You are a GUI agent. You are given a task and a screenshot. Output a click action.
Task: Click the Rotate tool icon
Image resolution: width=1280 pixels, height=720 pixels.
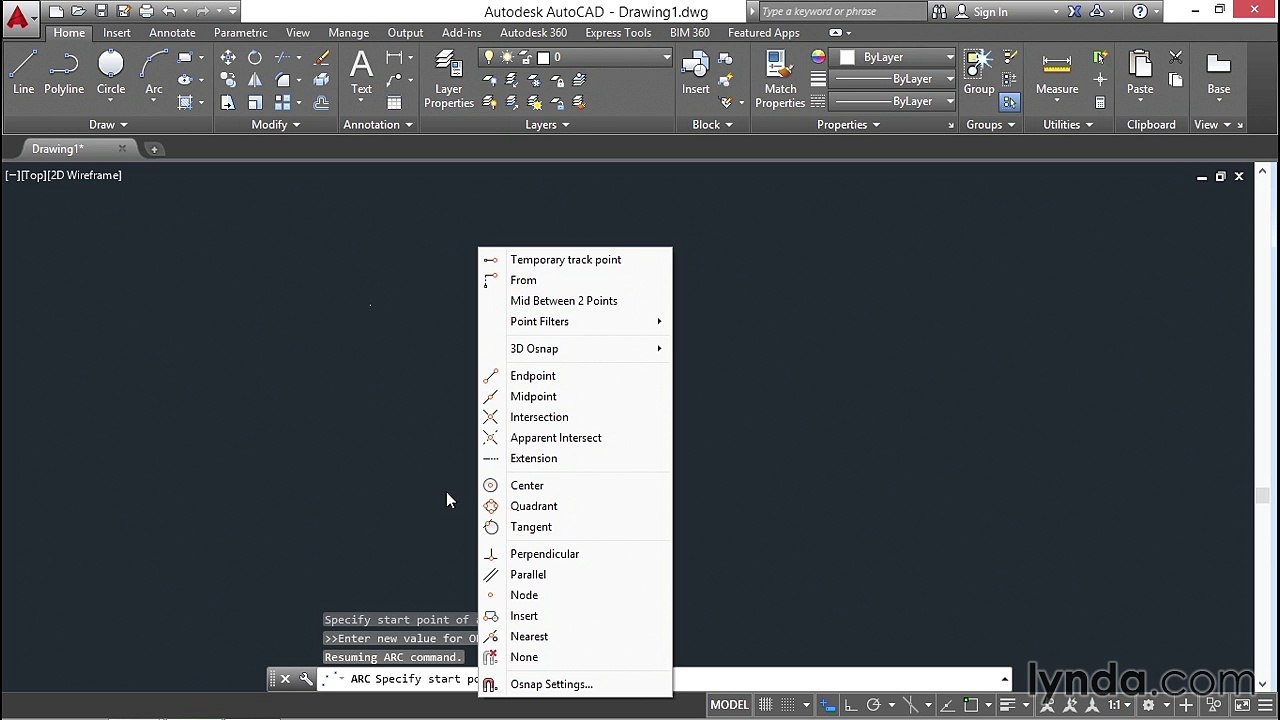point(255,58)
